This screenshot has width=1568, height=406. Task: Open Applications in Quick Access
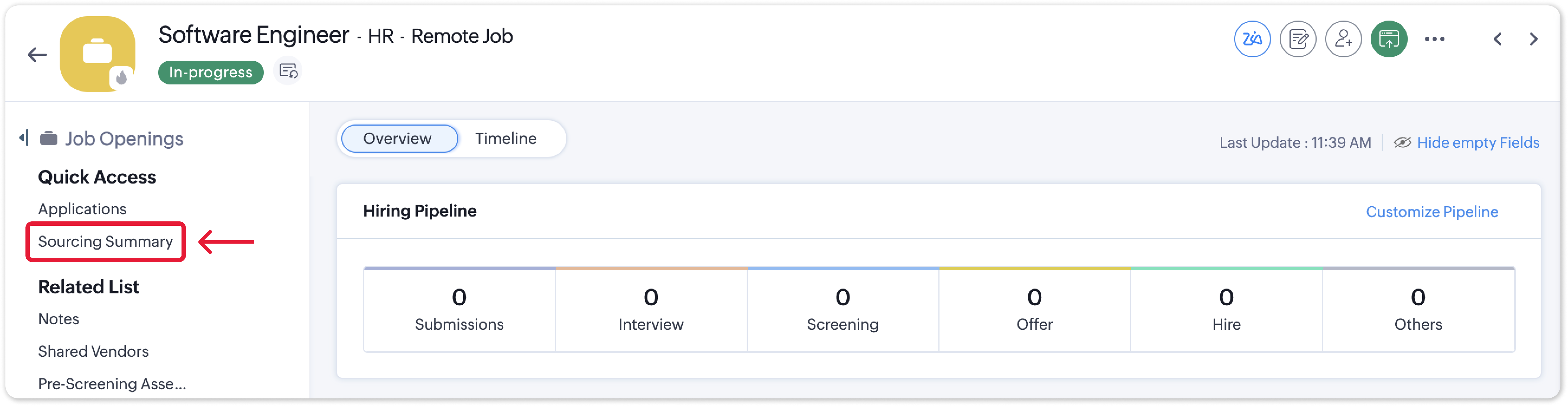[82, 209]
